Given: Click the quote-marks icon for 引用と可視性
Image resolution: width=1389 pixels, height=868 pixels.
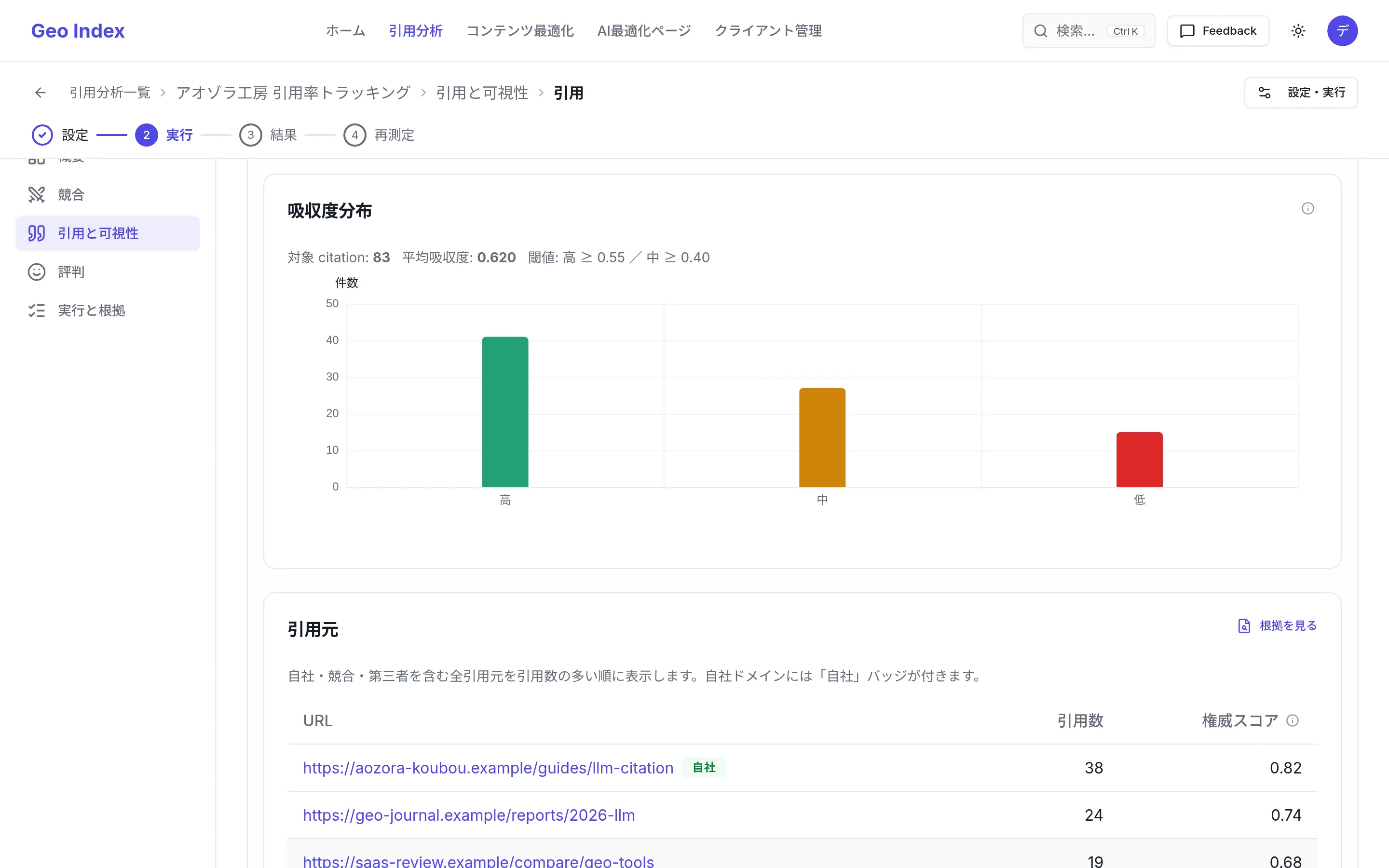Looking at the screenshot, I should click(x=37, y=233).
